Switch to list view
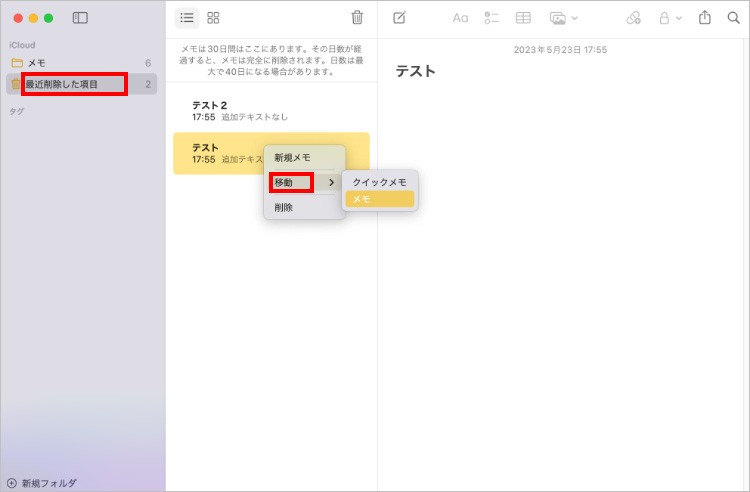 coord(187,18)
